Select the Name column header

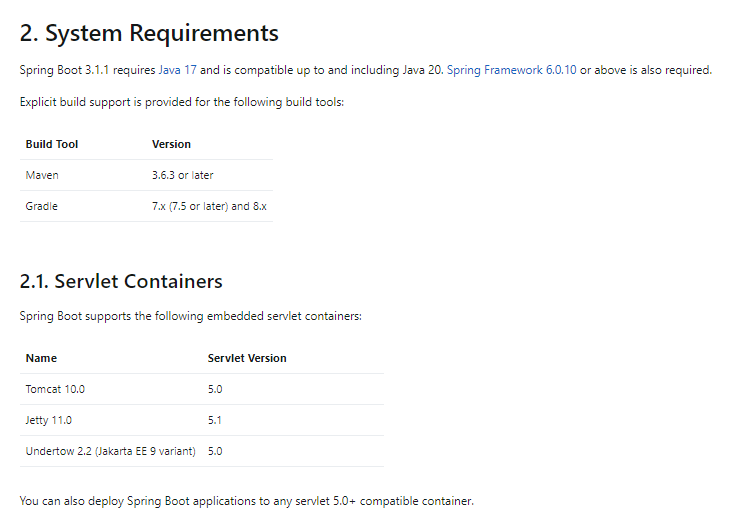[x=41, y=358]
